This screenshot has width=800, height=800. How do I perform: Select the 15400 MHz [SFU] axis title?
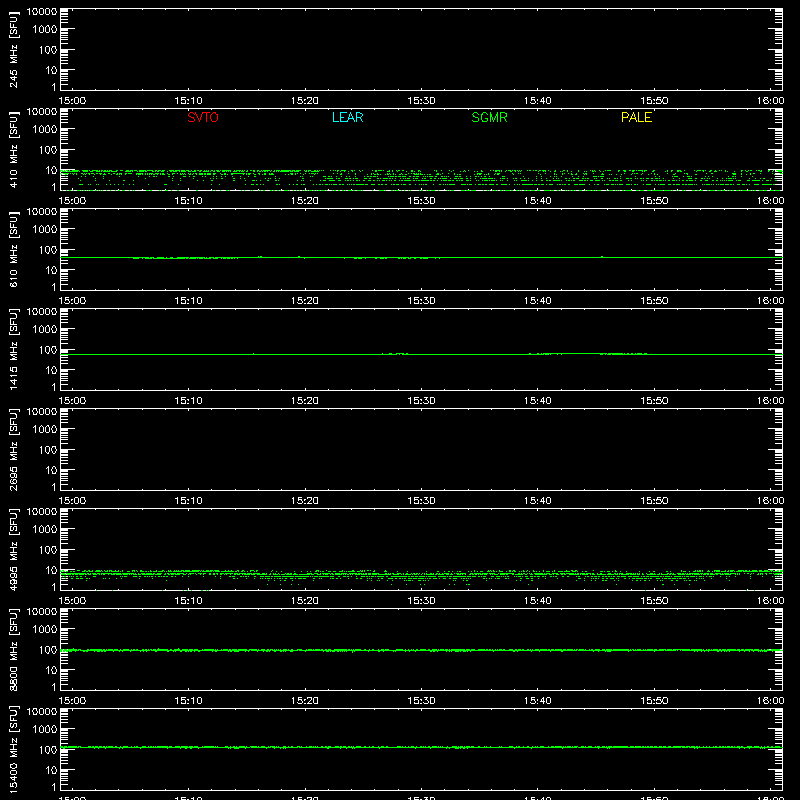(13, 749)
